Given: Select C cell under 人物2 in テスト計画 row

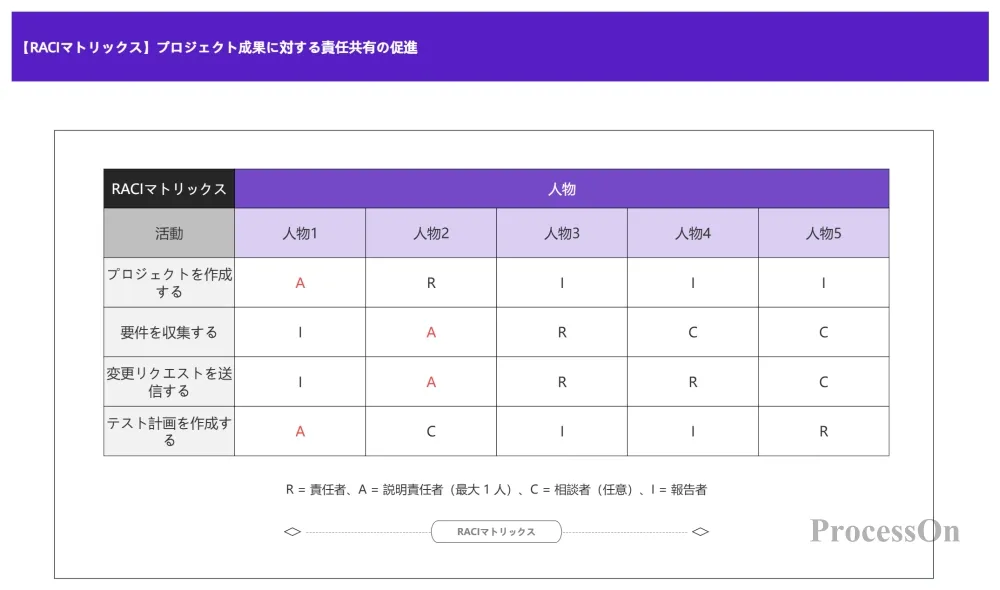Looking at the screenshot, I should tap(431, 431).
